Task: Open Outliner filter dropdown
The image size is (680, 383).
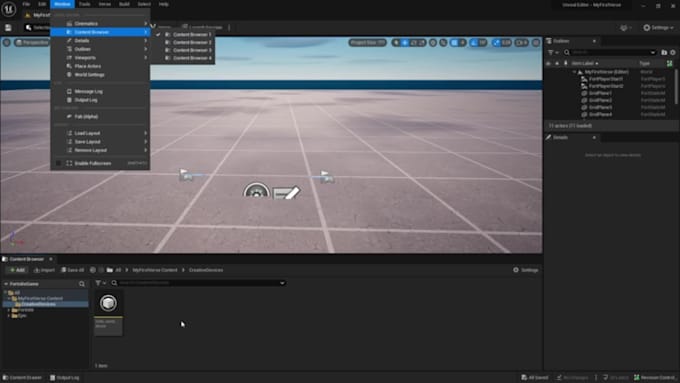Action: (553, 52)
